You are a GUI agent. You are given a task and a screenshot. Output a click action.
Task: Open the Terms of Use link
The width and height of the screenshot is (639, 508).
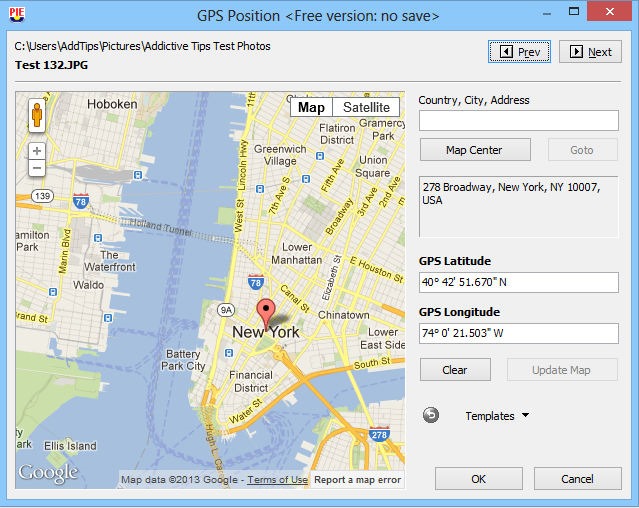click(x=277, y=480)
